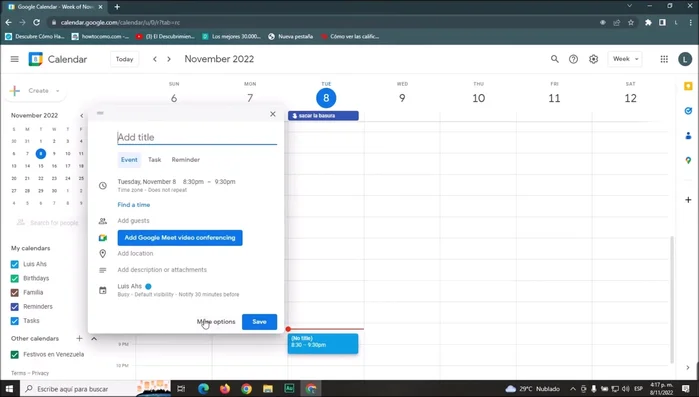699x397 pixels.
Task: Toggle Festivos en Venezuela checkbox
Action: tap(15, 355)
